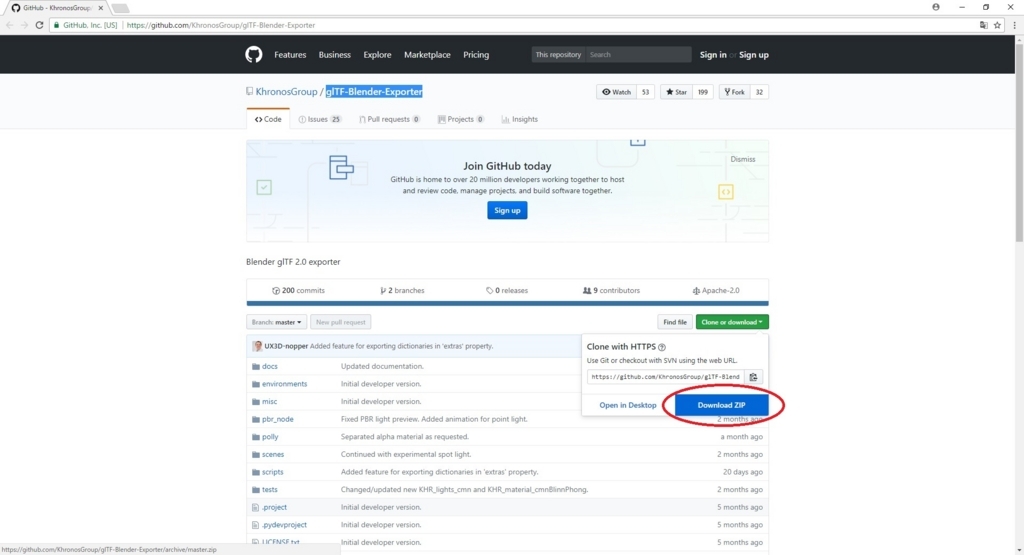This screenshot has width=1024, height=555.
Task: Click the Watch button
Action: click(616, 92)
